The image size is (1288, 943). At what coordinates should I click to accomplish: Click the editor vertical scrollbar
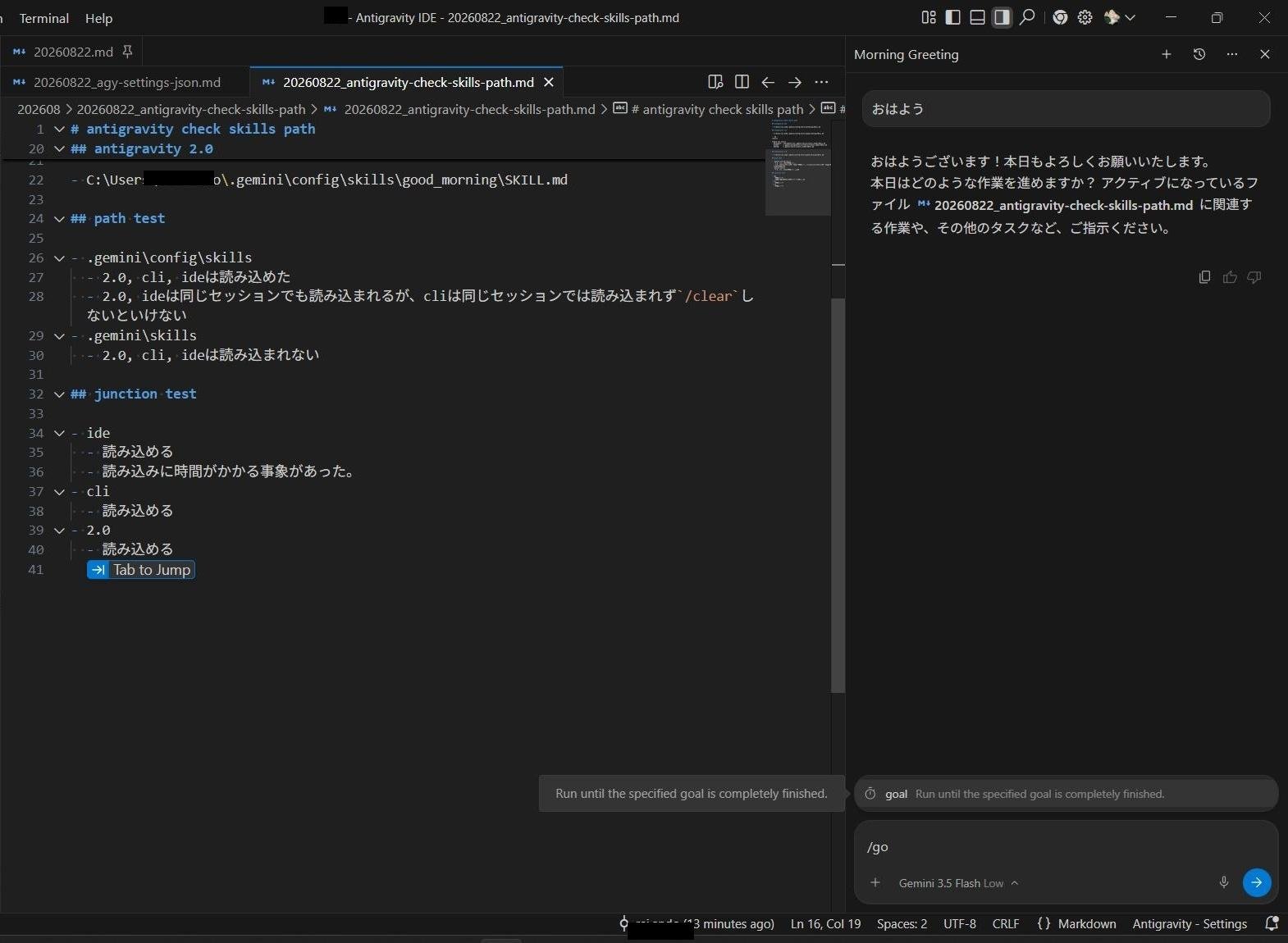[x=838, y=495]
